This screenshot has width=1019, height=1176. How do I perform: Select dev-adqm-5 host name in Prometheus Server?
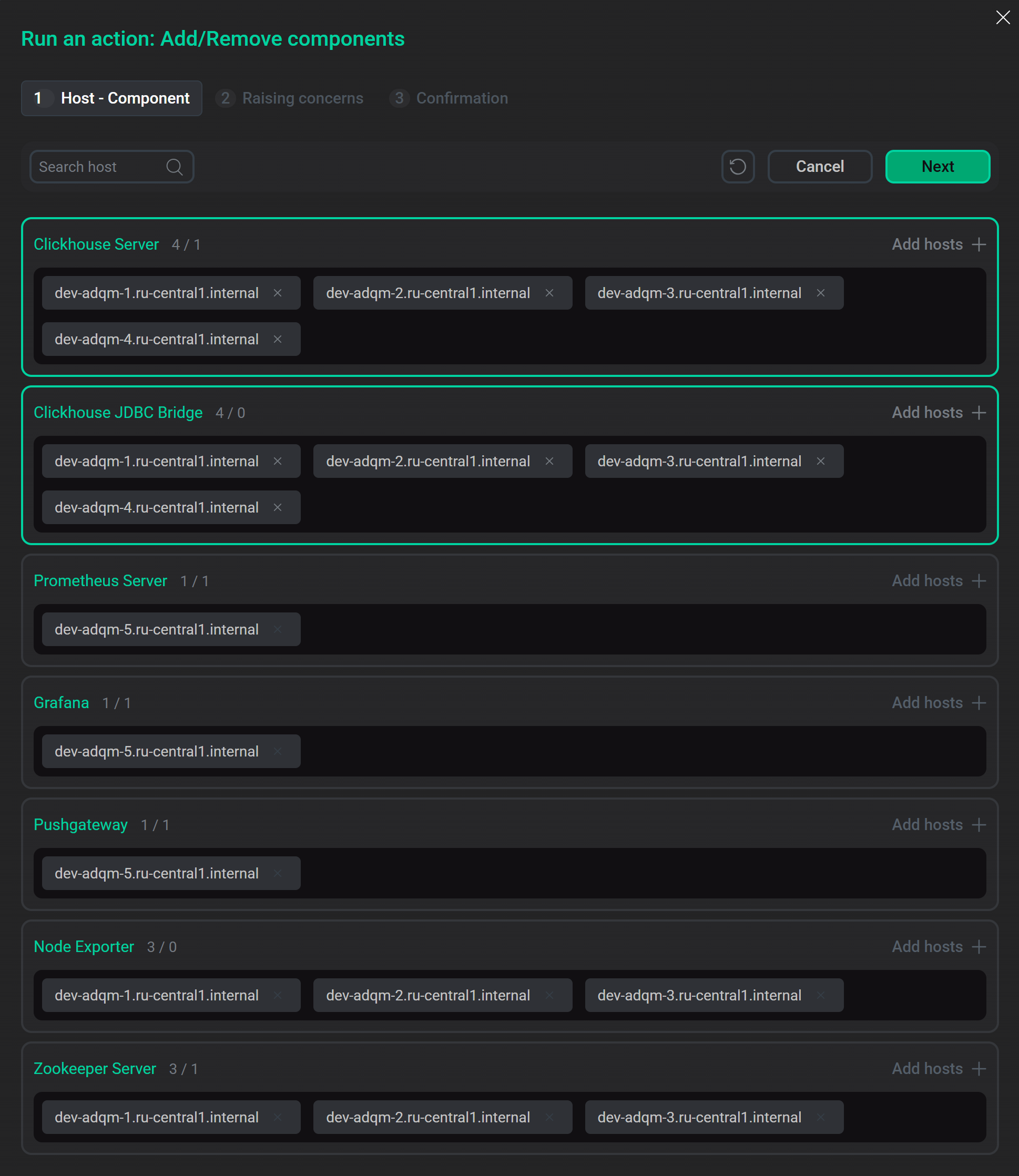[156, 630]
